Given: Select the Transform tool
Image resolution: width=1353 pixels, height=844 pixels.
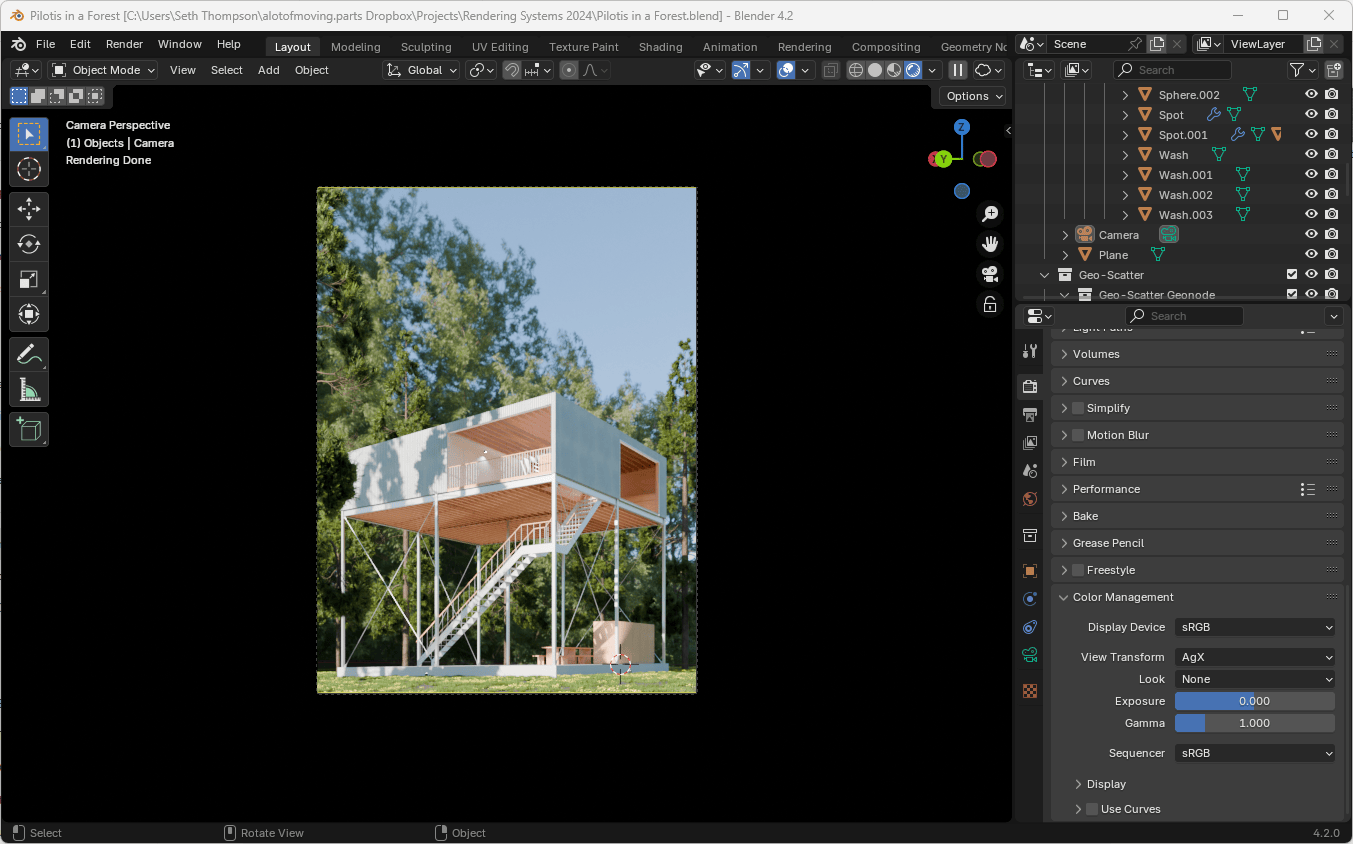Looking at the screenshot, I should [29, 314].
